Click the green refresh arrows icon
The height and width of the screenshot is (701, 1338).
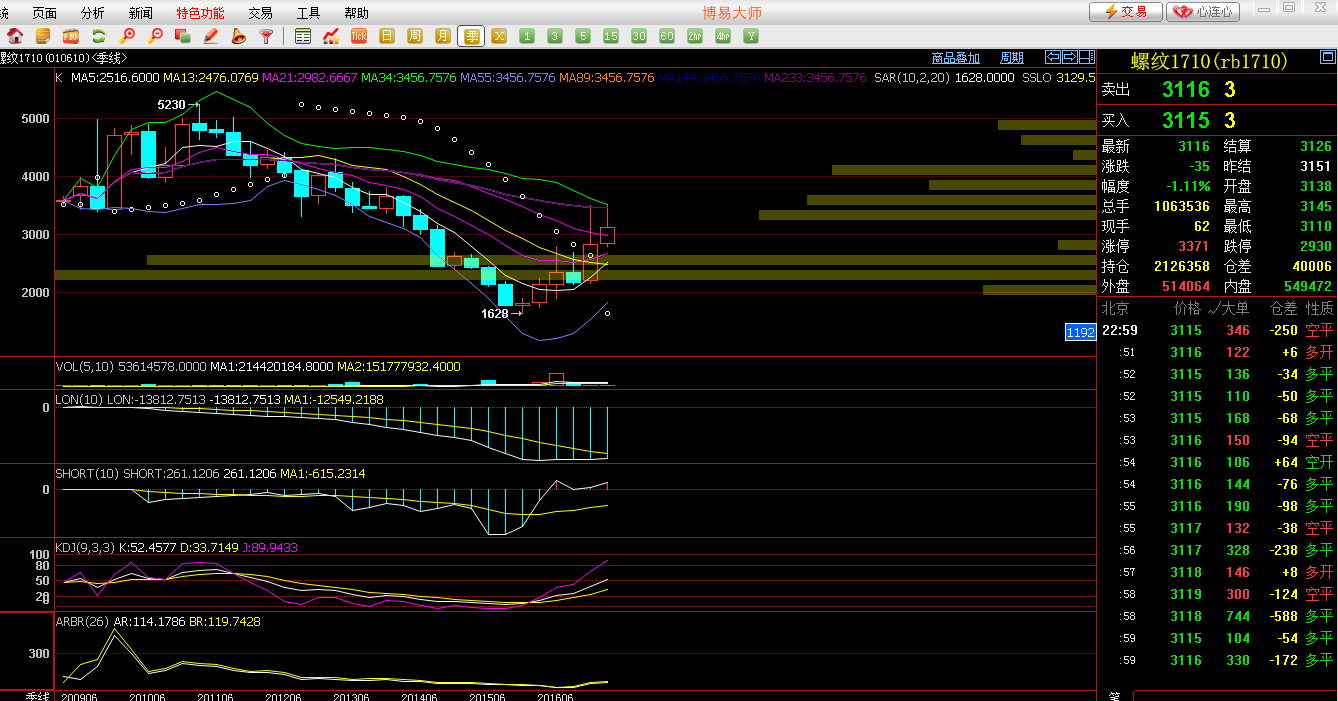click(99, 36)
